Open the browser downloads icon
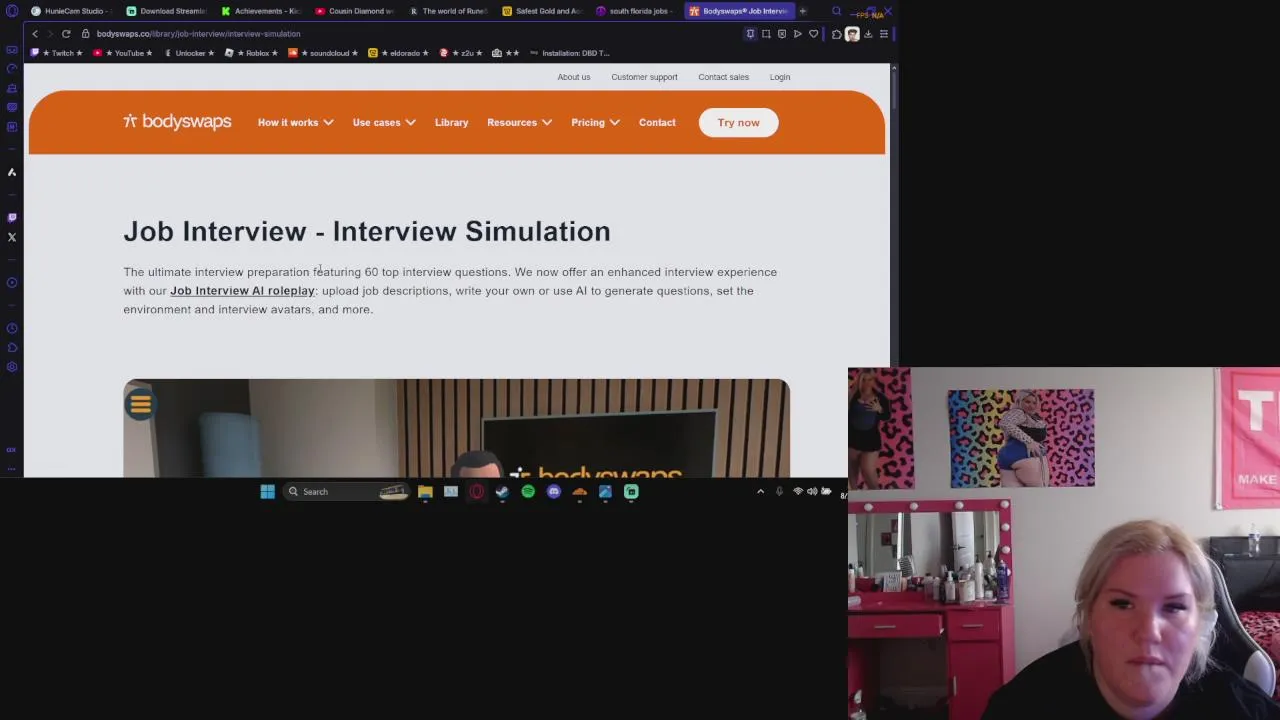1280x720 pixels. pos(868,34)
